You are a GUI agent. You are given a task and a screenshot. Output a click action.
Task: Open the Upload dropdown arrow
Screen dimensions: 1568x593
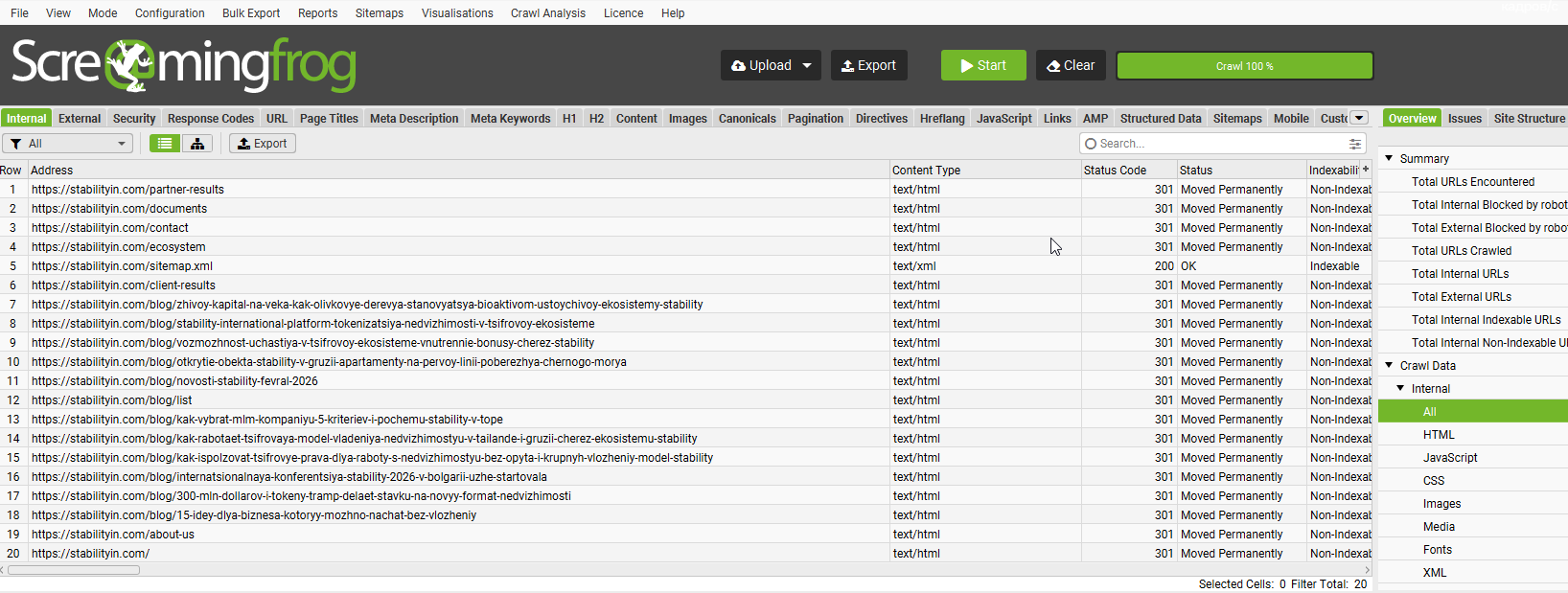[x=807, y=65]
